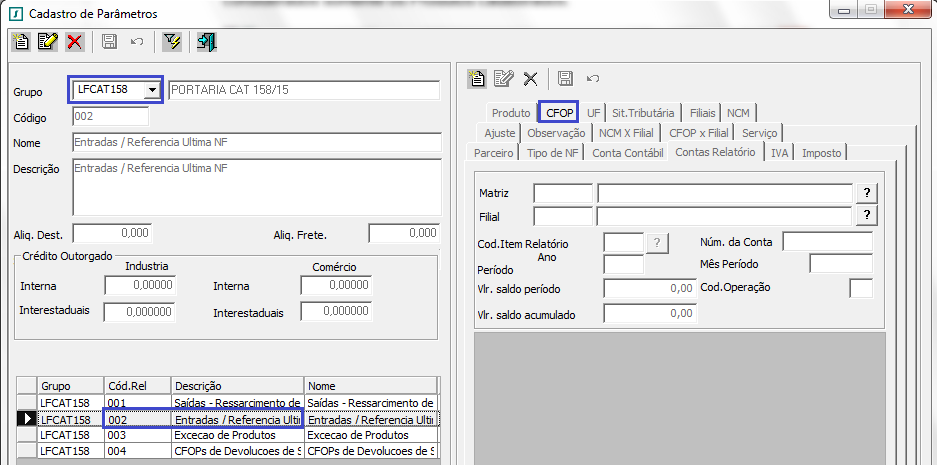
Task: Select the NCM tab
Action: tap(739, 113)
